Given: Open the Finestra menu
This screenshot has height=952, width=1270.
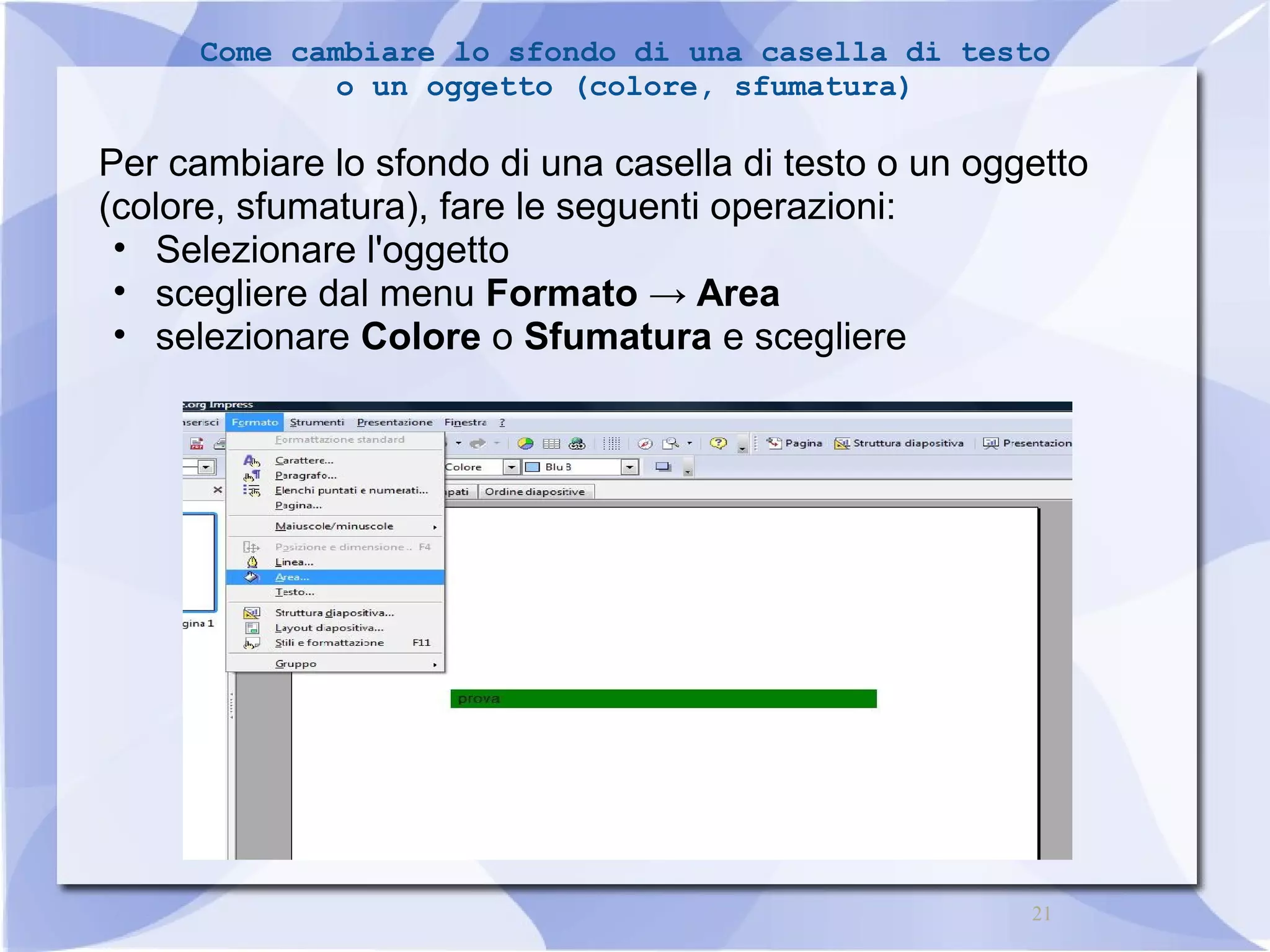Looking at the screenshot, I should (465, 422).
